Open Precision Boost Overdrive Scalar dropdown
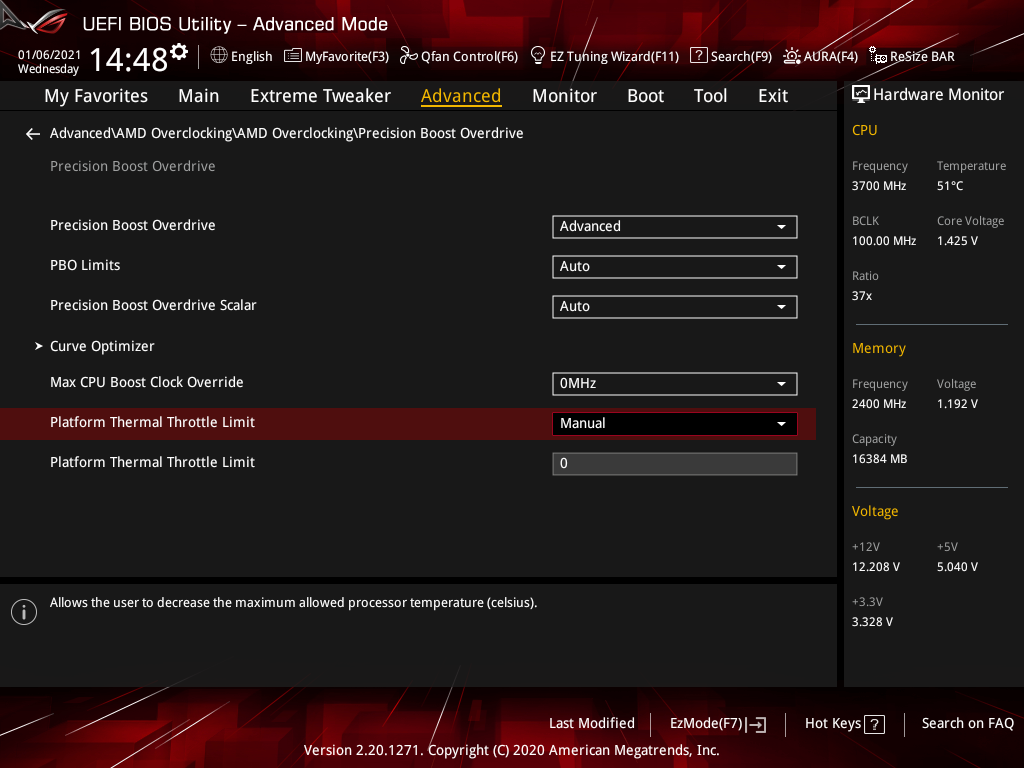The width and height of the screenshot is (1024, 768). 675,306
